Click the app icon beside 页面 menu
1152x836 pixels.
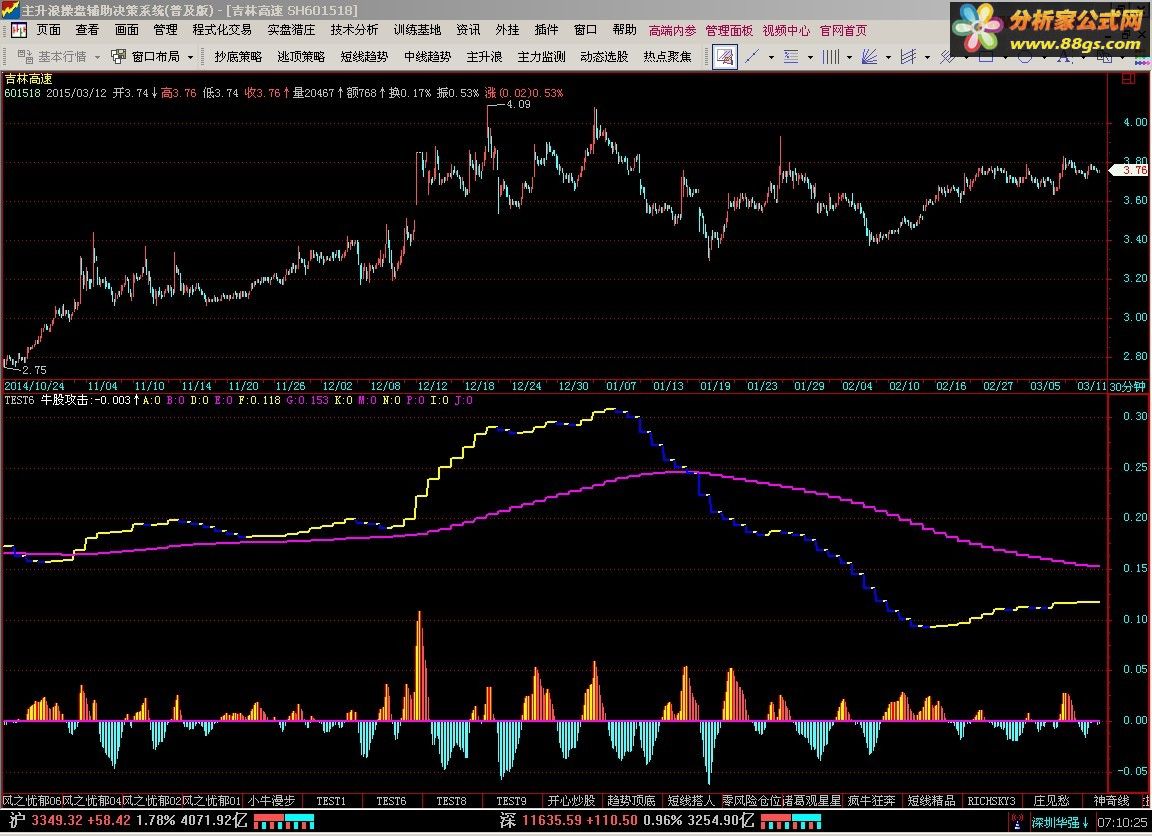18,30
